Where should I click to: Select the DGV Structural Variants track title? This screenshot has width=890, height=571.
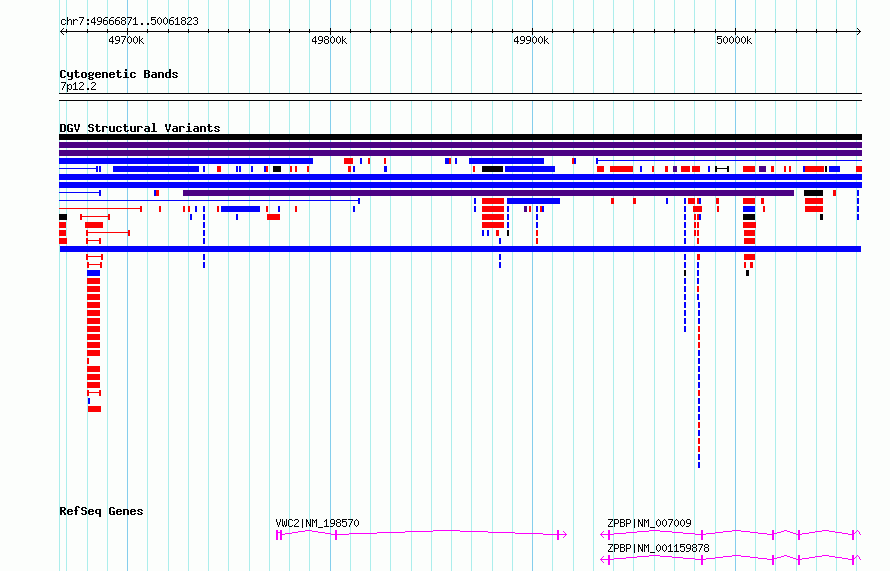click(140, 128)
